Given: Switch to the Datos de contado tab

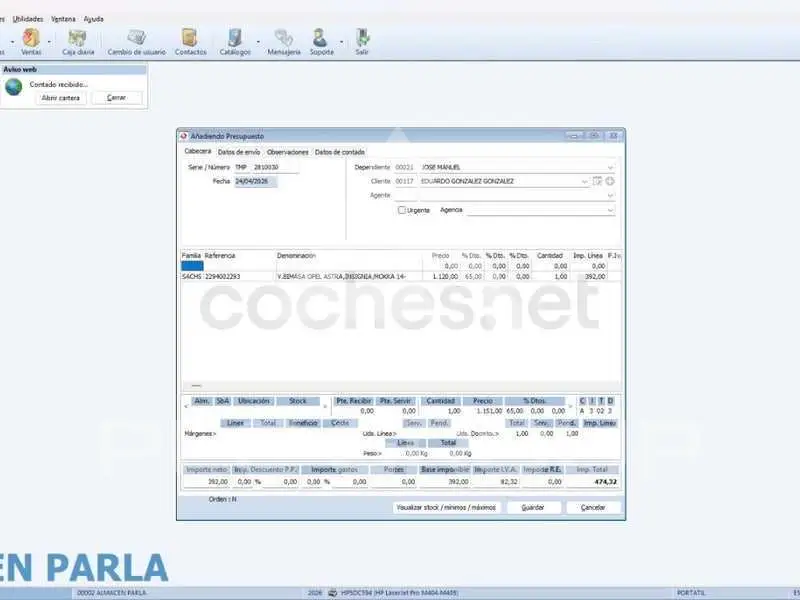Looking at the screenshot, I should 340,152.
